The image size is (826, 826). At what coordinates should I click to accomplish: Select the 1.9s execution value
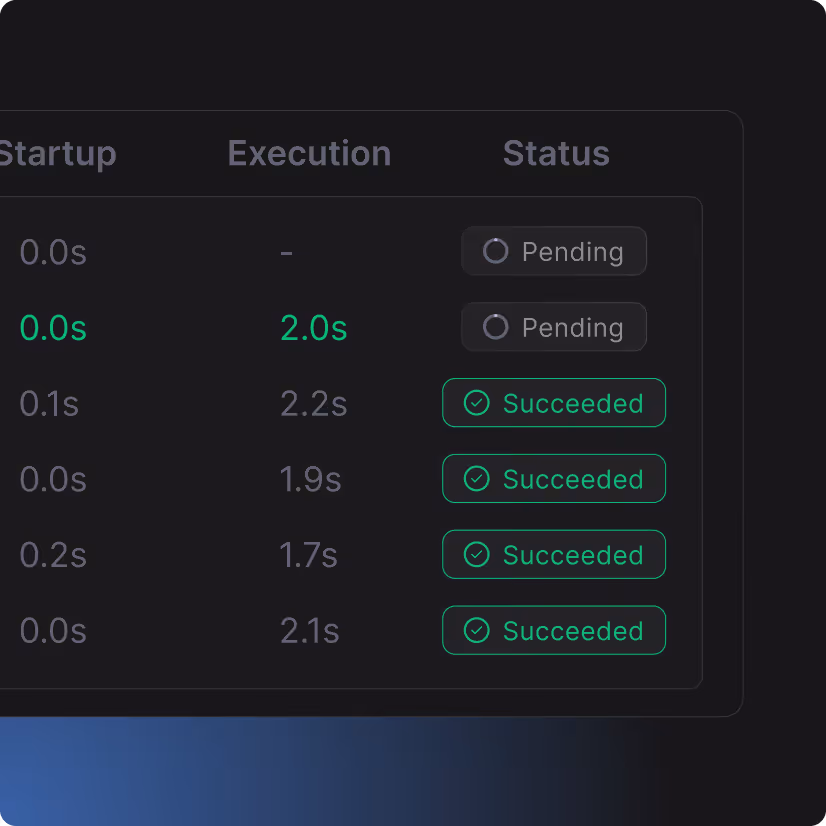tap(310, 479)
